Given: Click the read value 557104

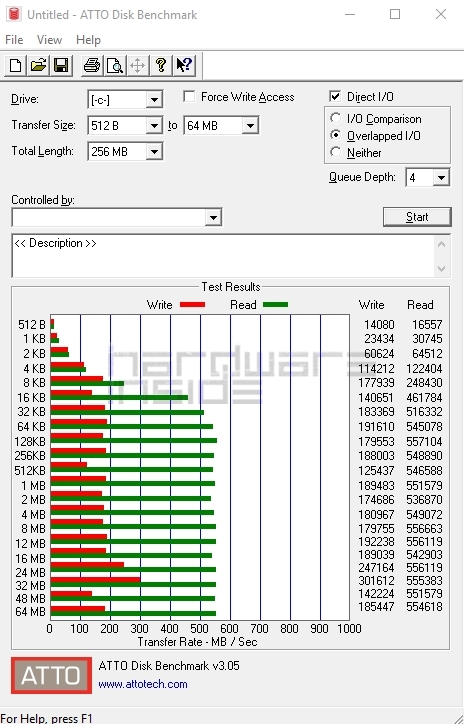Looking at the screenshot, I should [424, 441].
